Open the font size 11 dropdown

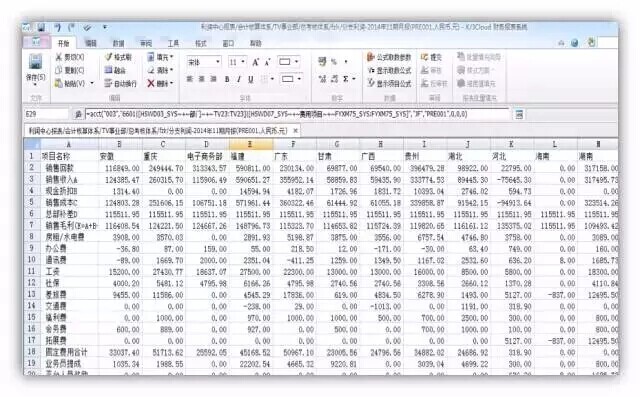237,62
